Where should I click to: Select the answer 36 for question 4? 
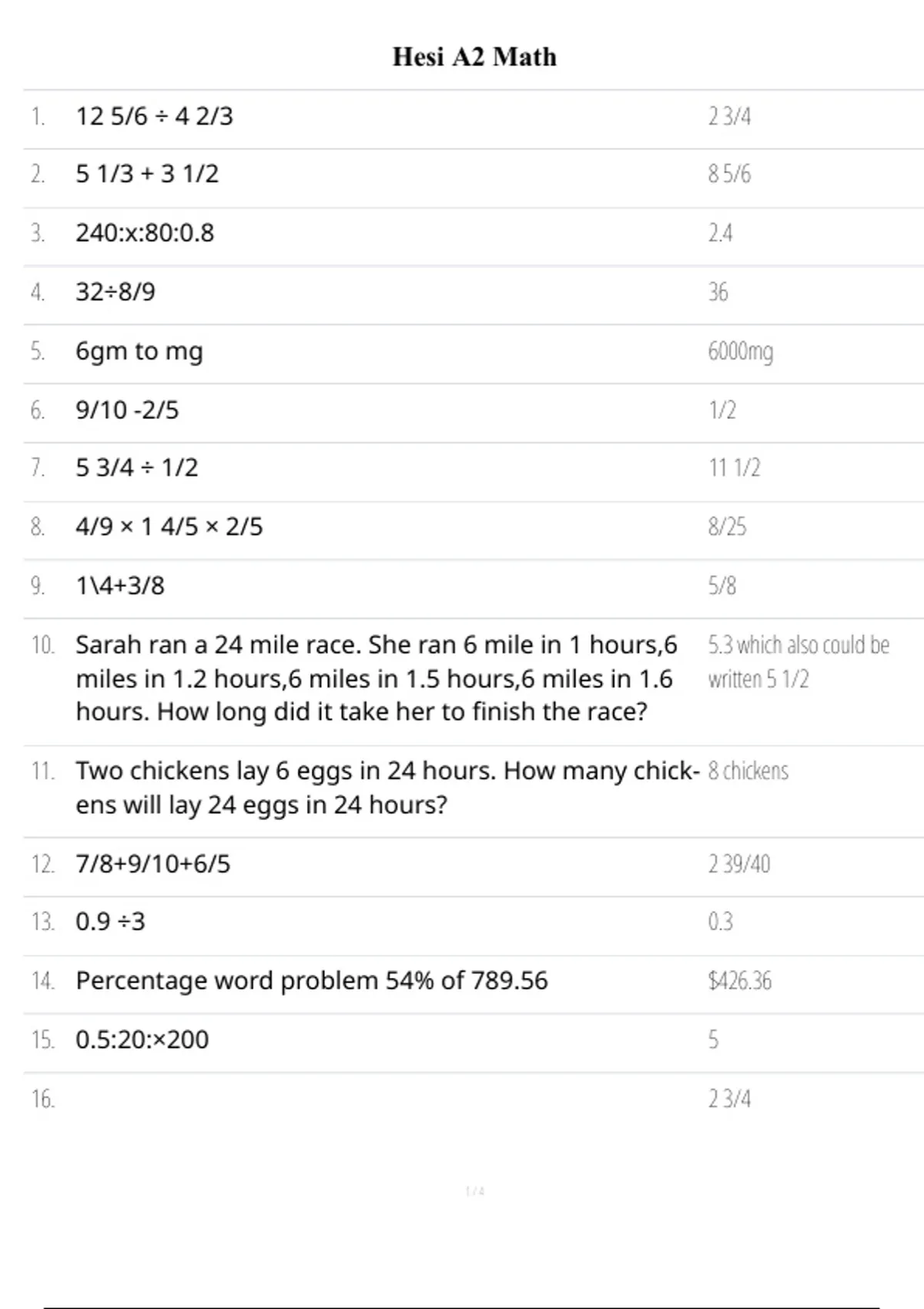718,292
